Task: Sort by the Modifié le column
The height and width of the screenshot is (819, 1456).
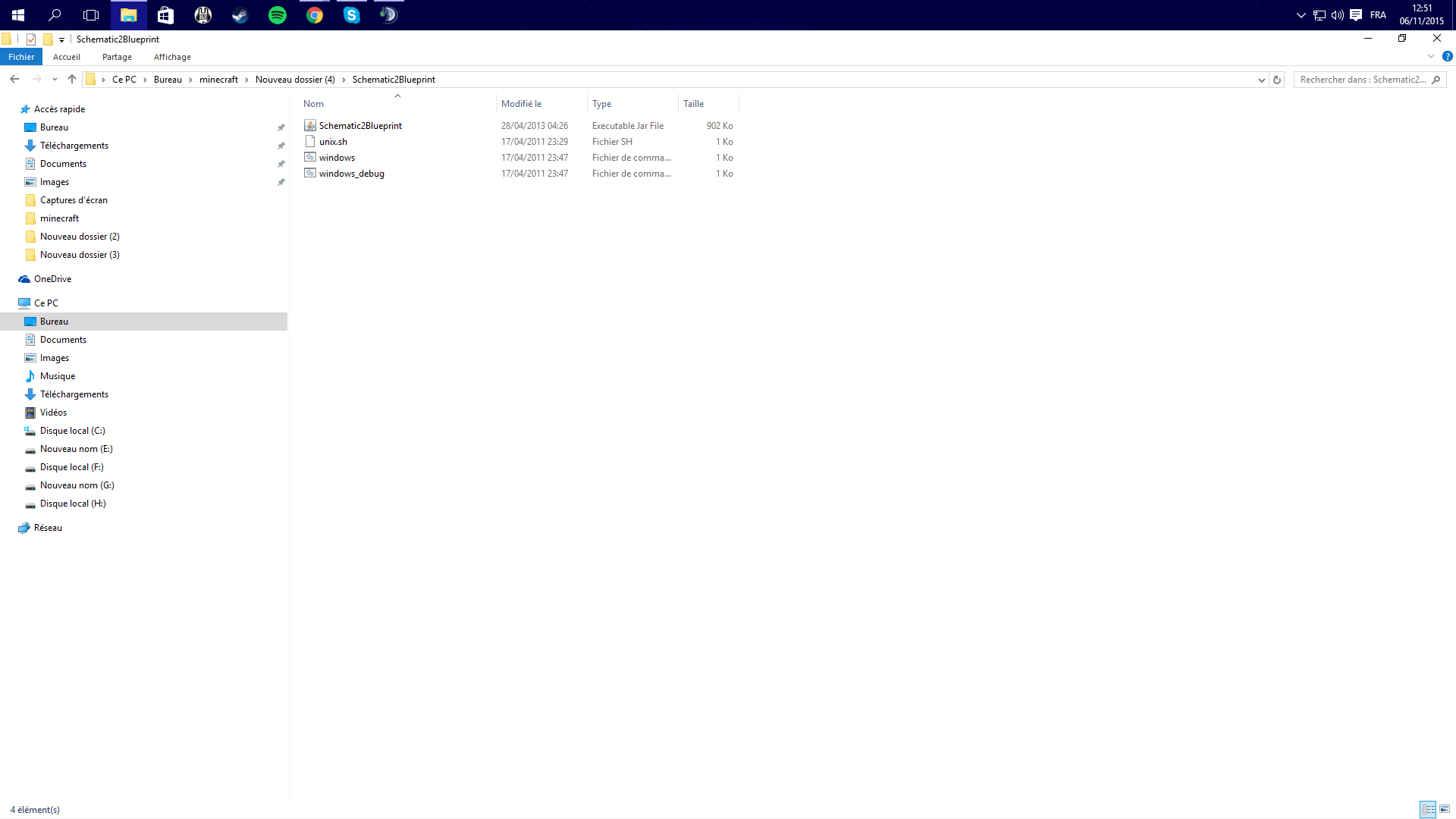Action: point(541,104)
